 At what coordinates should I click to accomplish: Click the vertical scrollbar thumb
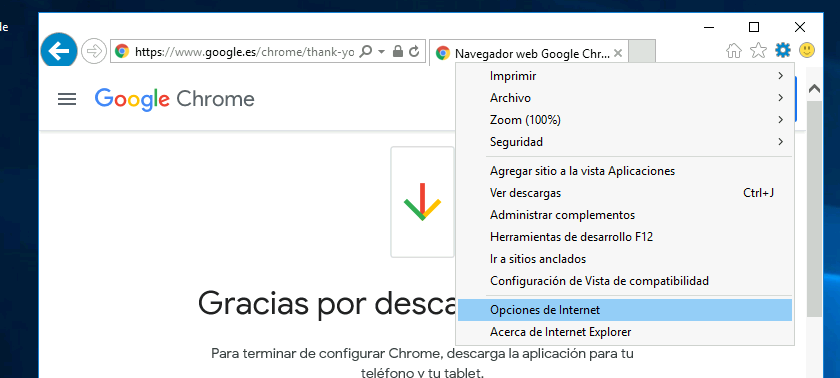coord(814,209)
